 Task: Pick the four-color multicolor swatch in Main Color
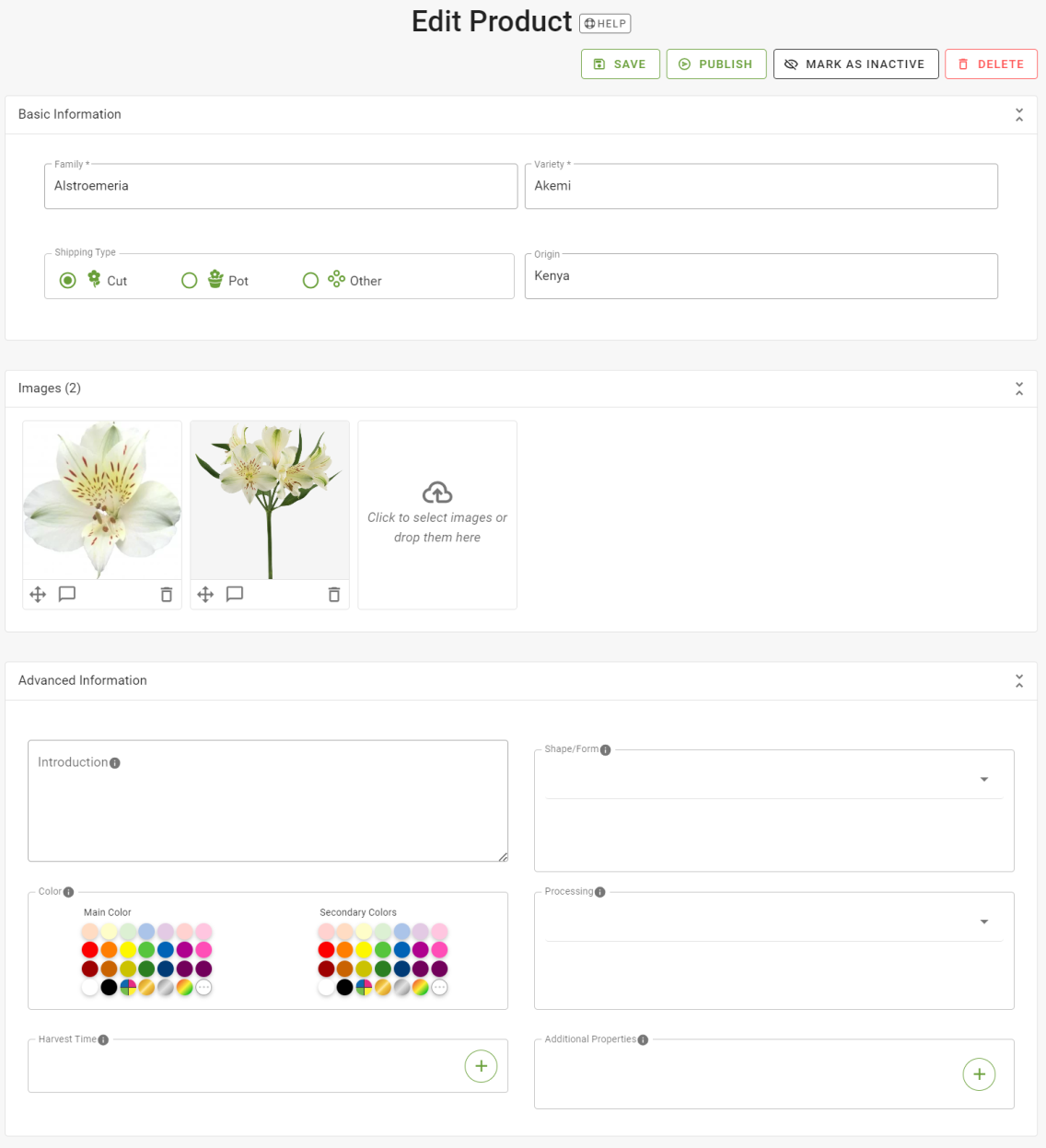coord(128,988)
